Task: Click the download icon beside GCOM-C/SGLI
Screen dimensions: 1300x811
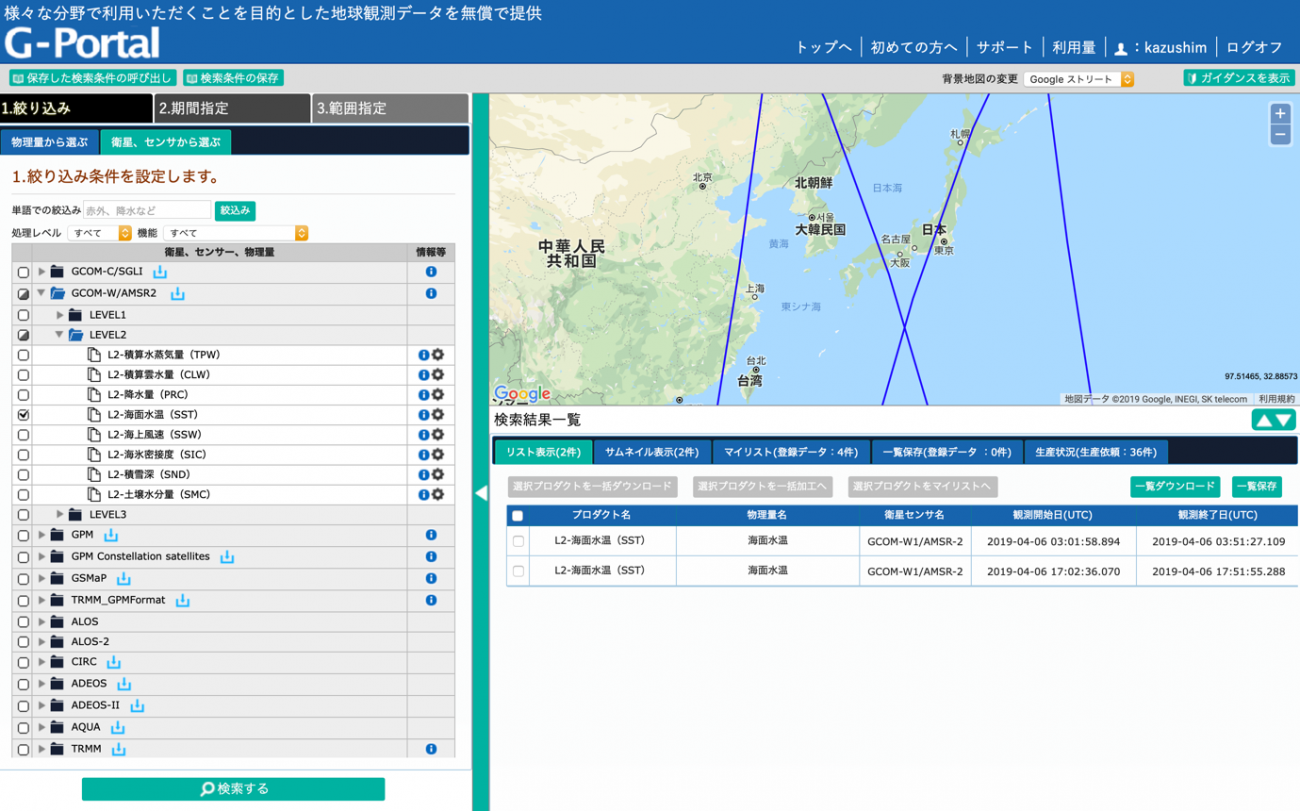Action: (x=160, y=272)
